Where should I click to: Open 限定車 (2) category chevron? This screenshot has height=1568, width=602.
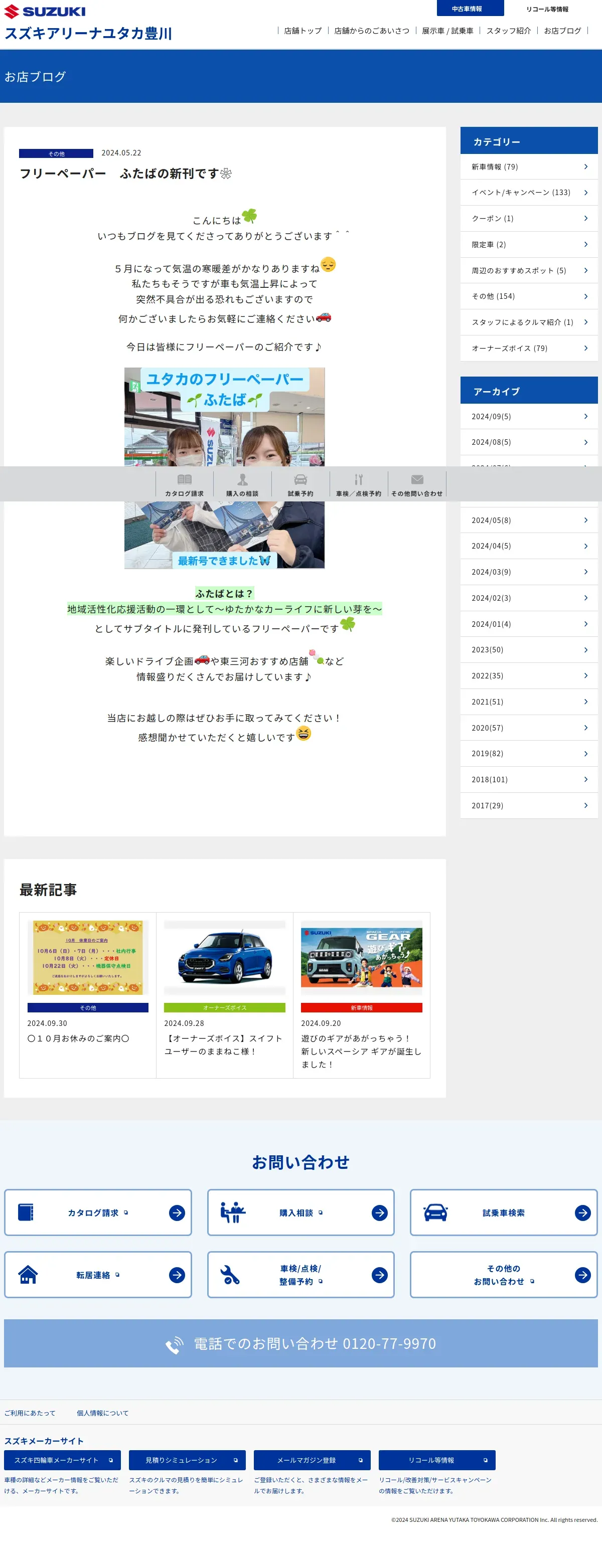pos(585,245)
